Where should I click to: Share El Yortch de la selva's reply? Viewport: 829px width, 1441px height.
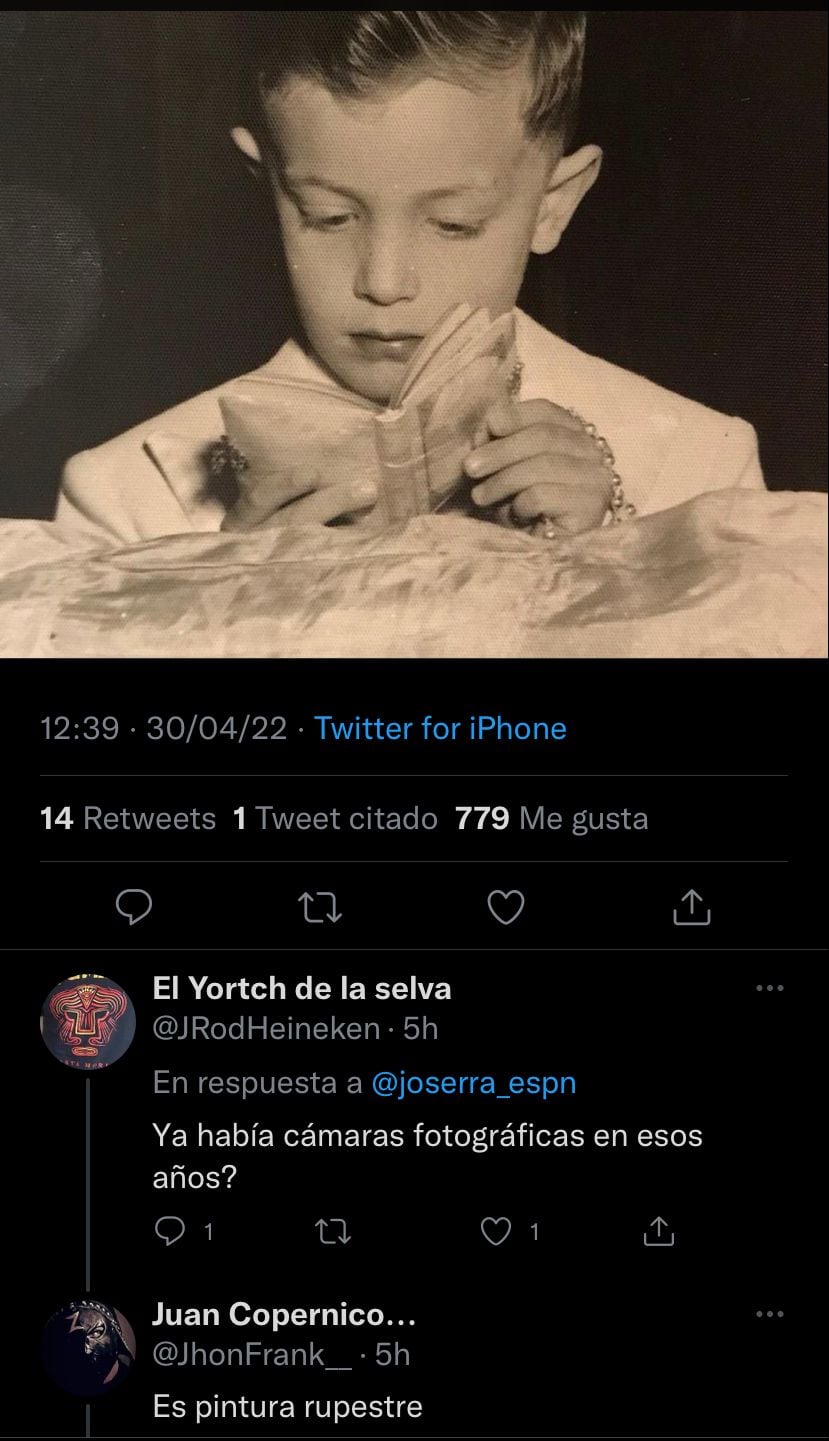pos(658,1233)
